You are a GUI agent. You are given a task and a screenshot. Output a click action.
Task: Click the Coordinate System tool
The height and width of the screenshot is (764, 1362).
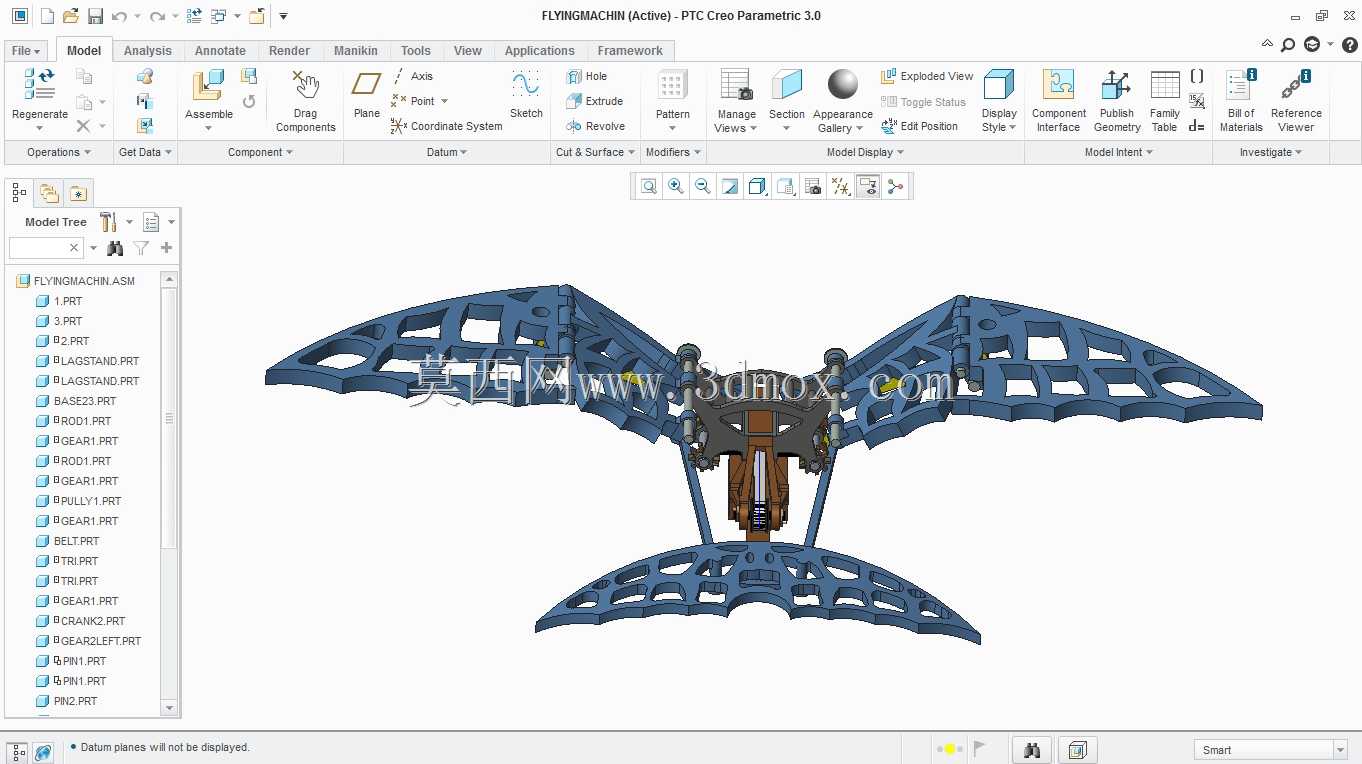pos(446,126)
